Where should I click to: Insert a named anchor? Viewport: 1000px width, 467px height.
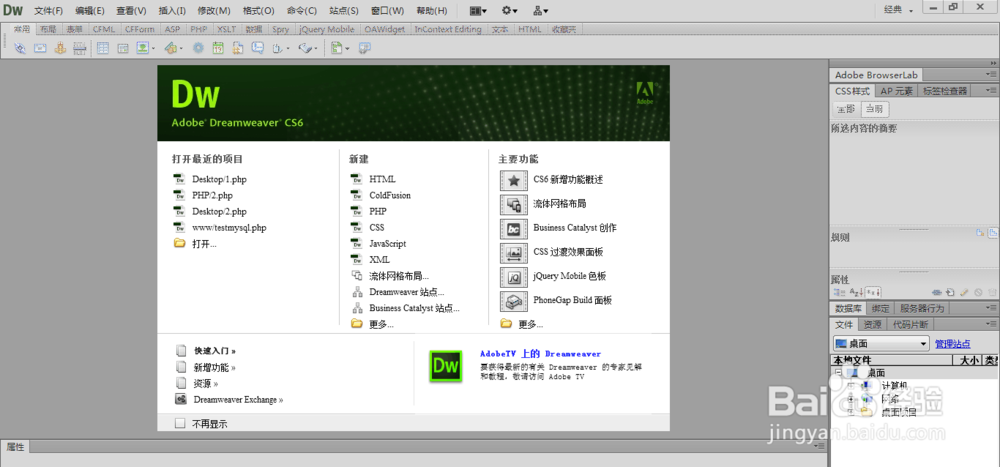pyautogui.click(x=60, y=48)
